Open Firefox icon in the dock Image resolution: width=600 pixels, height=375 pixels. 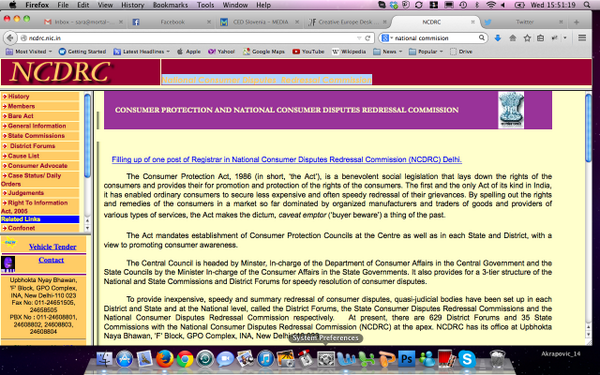(x=165, y=359)
